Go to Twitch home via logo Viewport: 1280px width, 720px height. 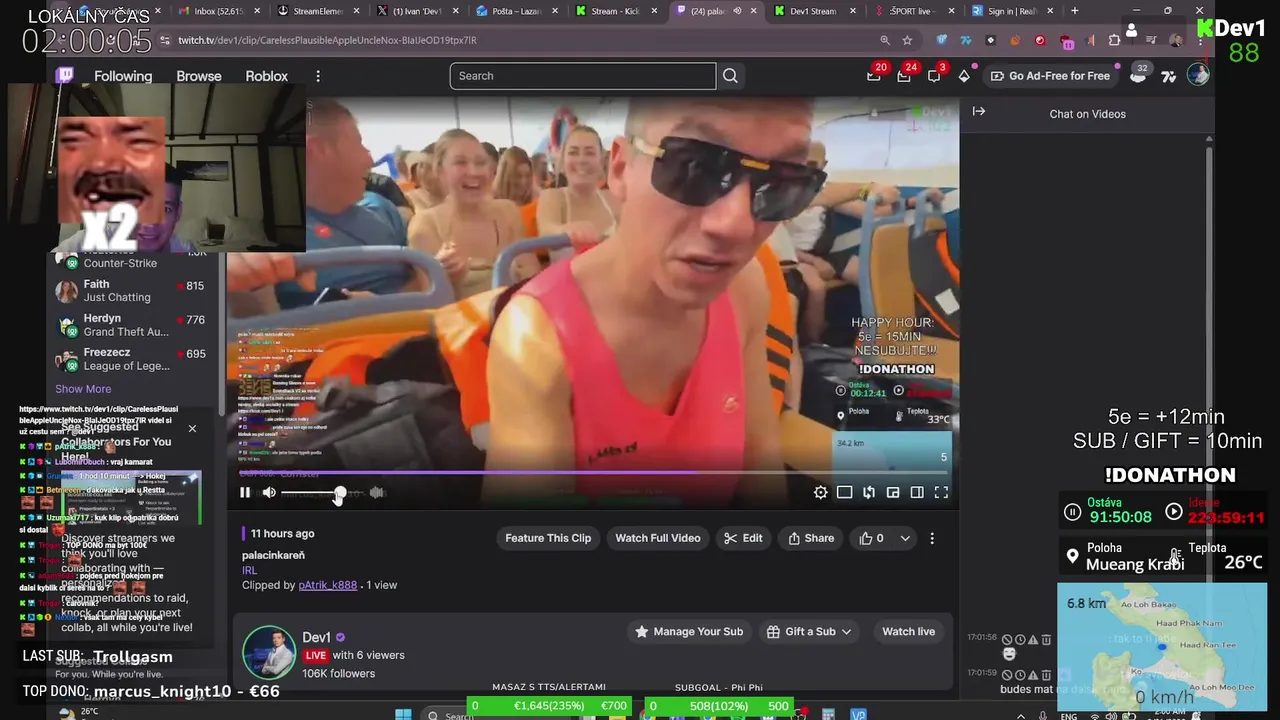[65, 76]
